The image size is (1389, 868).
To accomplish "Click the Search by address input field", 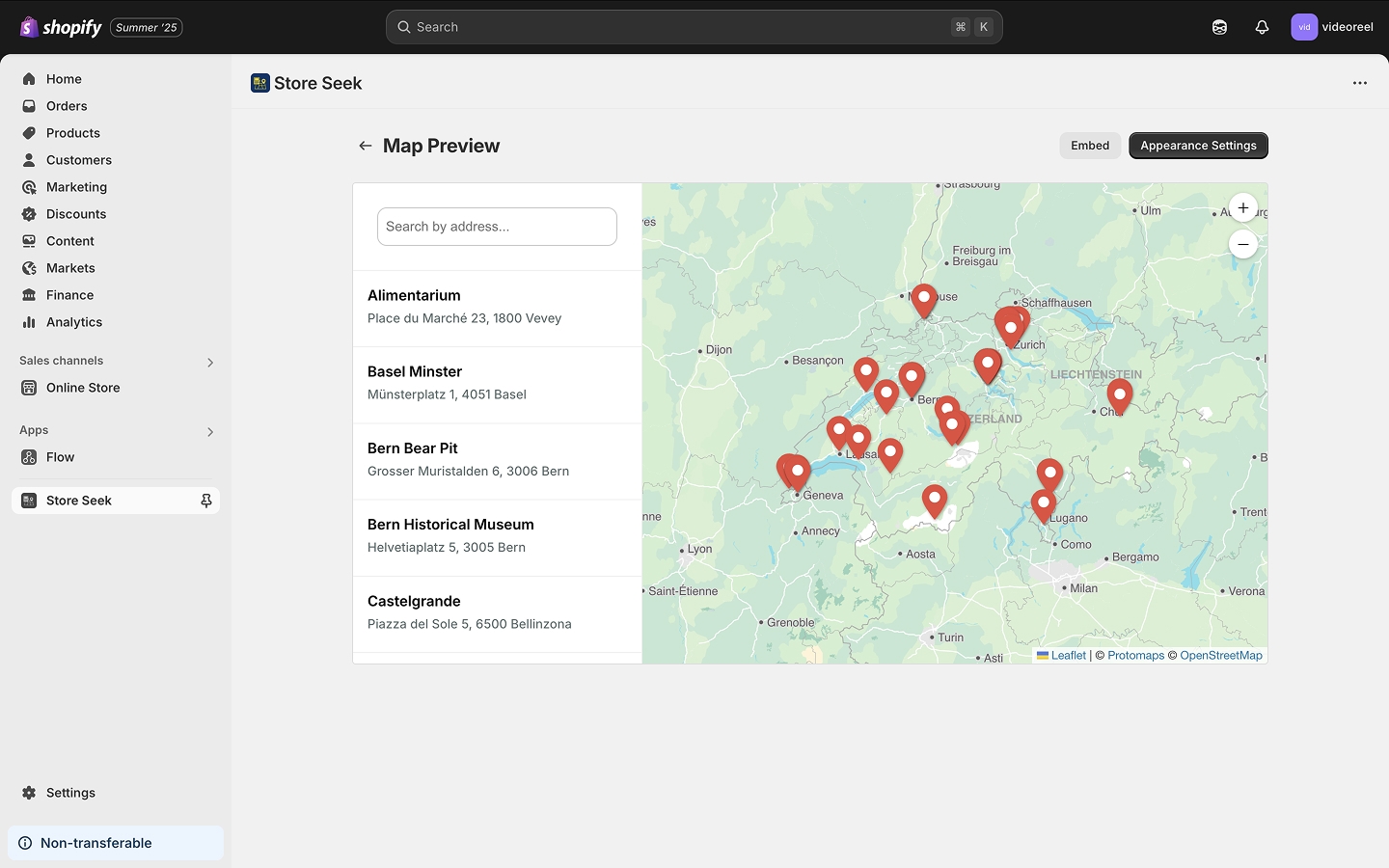I will 497,226.
